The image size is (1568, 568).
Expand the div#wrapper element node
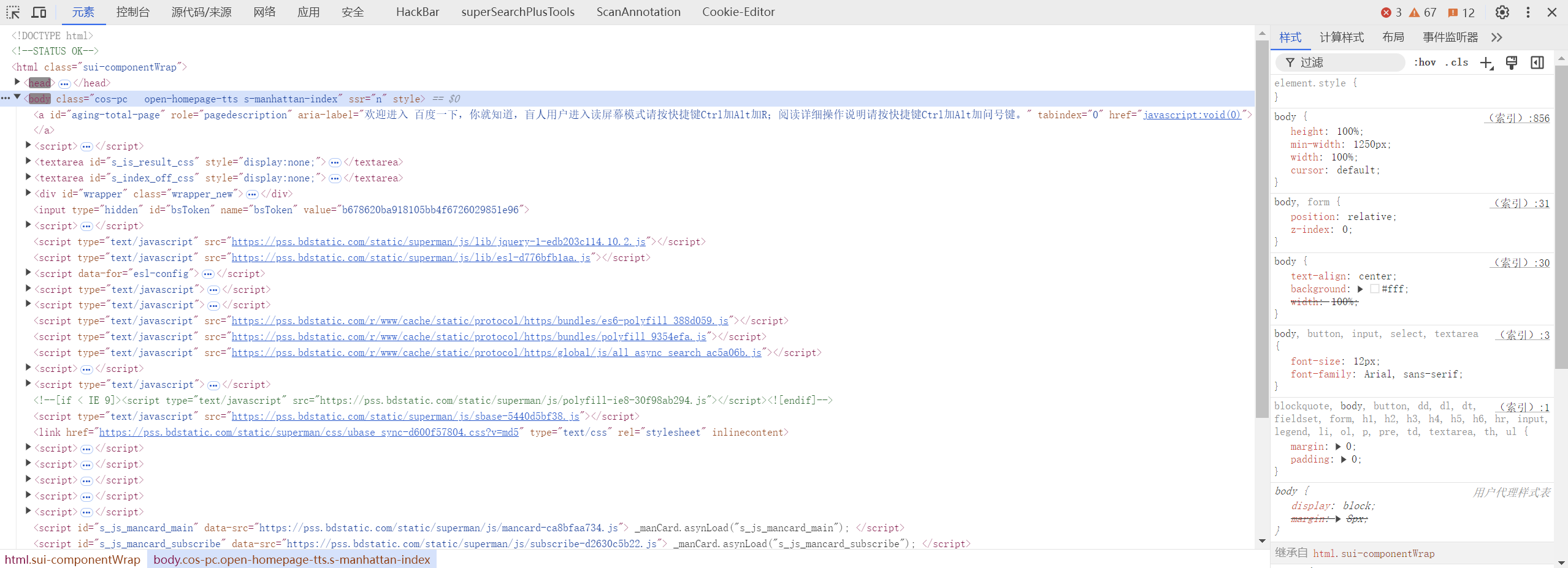28,193
